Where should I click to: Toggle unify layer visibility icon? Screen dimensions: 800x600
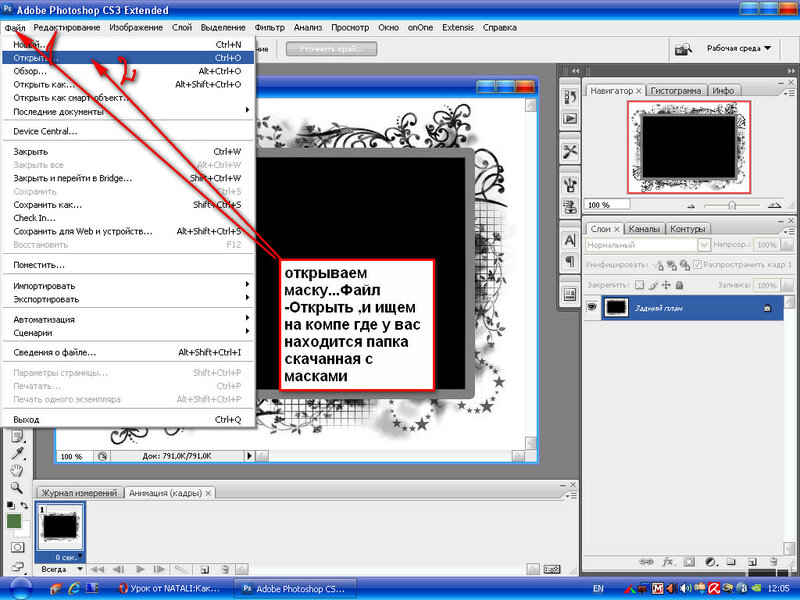click(672, 265)
